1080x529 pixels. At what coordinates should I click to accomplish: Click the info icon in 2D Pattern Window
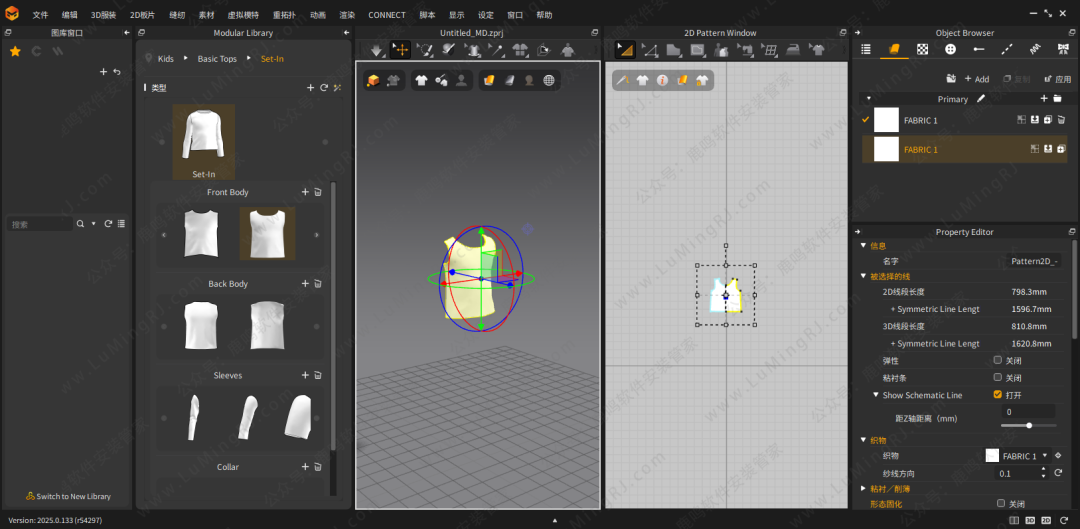(x=662, y=80)
